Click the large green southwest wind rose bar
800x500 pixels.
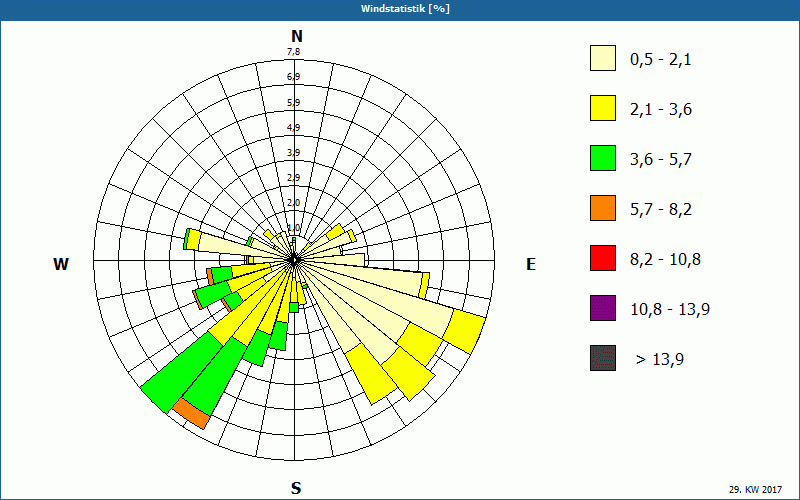181,372
